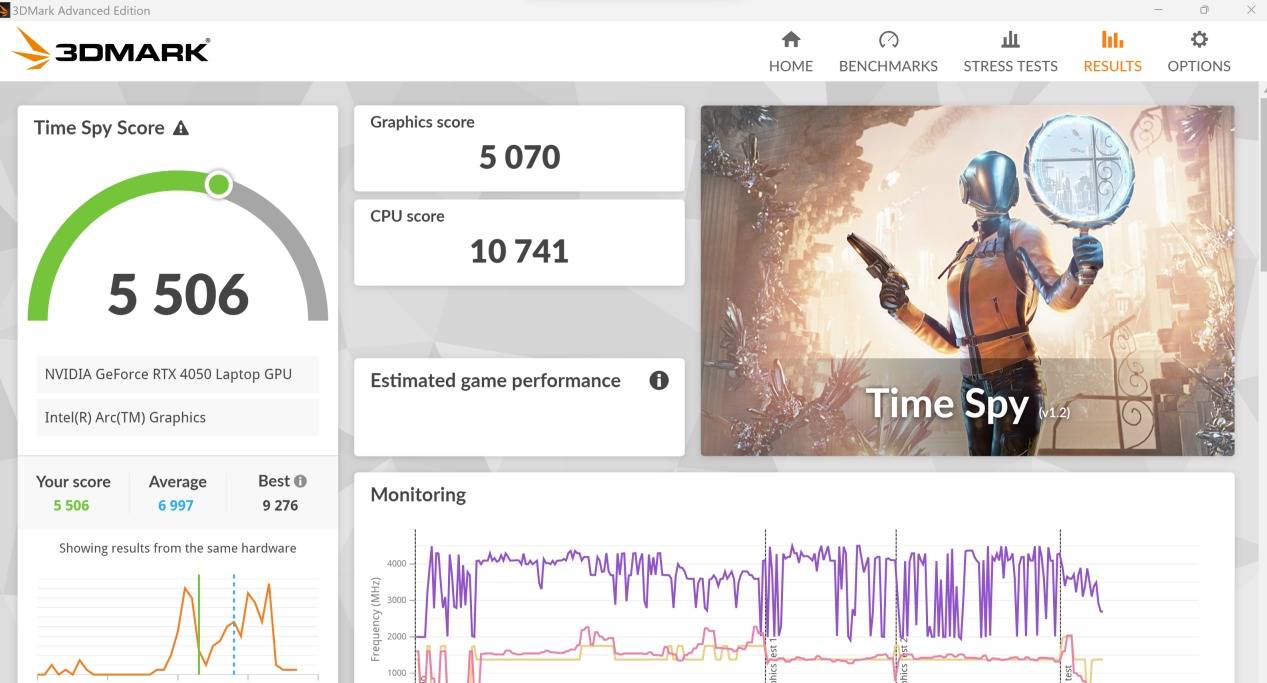Screen dimensions: 1267x683
Task: Click the score distribution histogram chart
Action: click(178, 625)
